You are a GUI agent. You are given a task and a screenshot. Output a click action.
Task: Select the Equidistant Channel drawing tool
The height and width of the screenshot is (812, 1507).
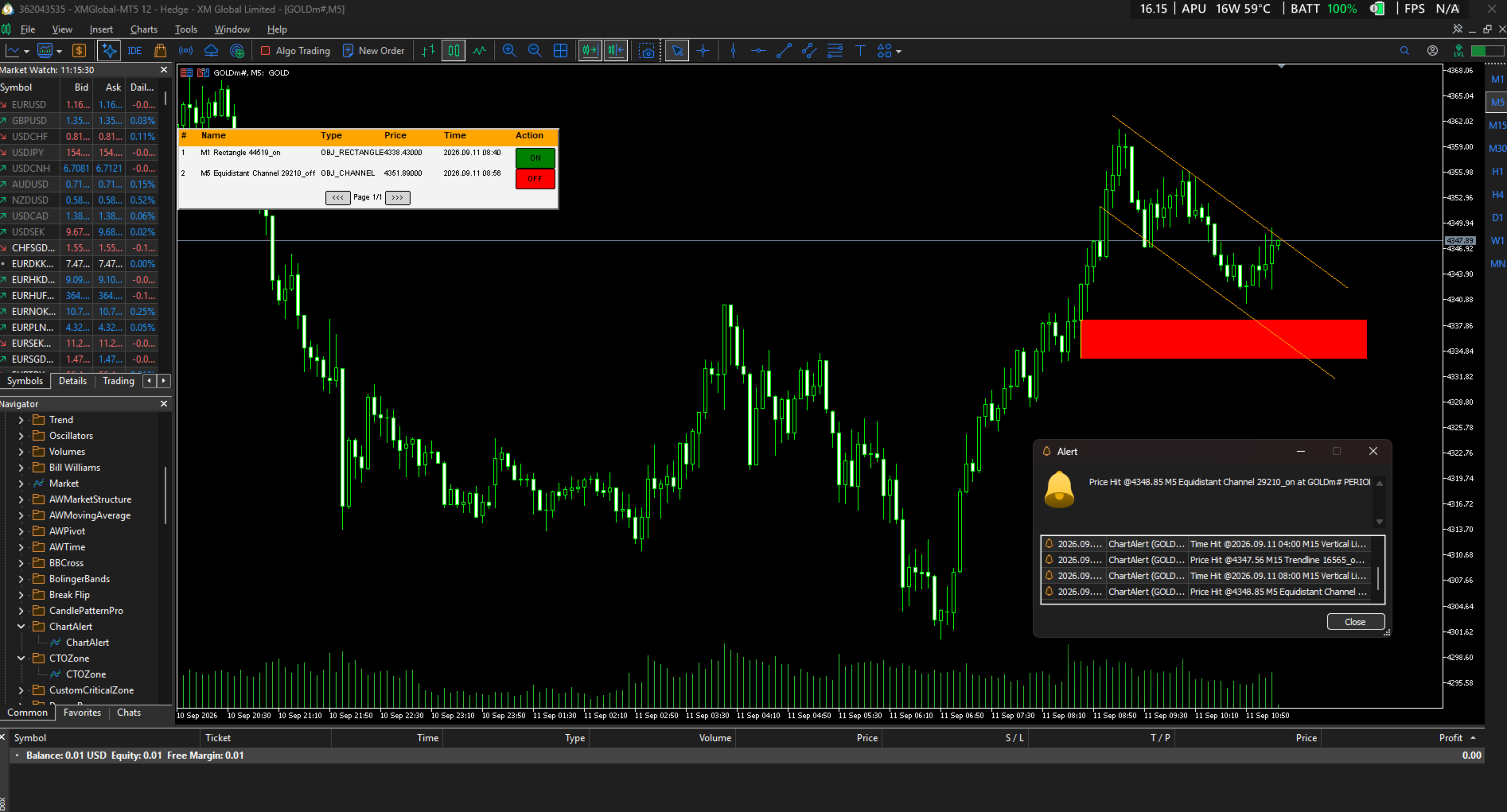point(809,51)
